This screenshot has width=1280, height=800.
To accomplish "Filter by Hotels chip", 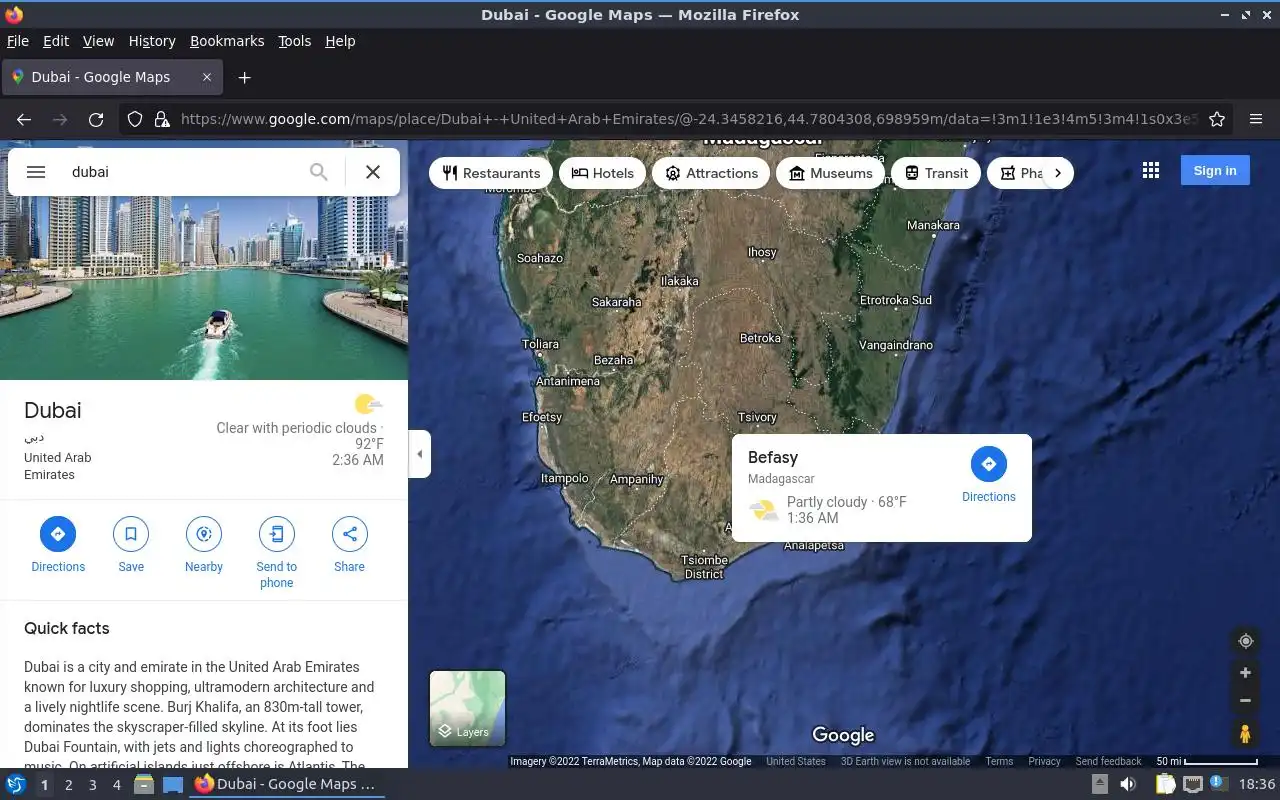I will coord(602,173).
